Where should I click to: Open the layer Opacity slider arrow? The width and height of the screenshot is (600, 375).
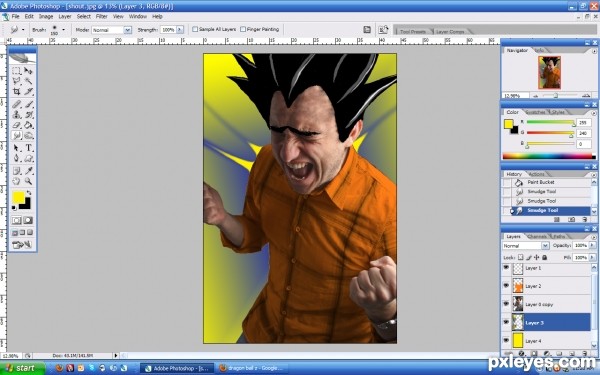coord(592,245)
